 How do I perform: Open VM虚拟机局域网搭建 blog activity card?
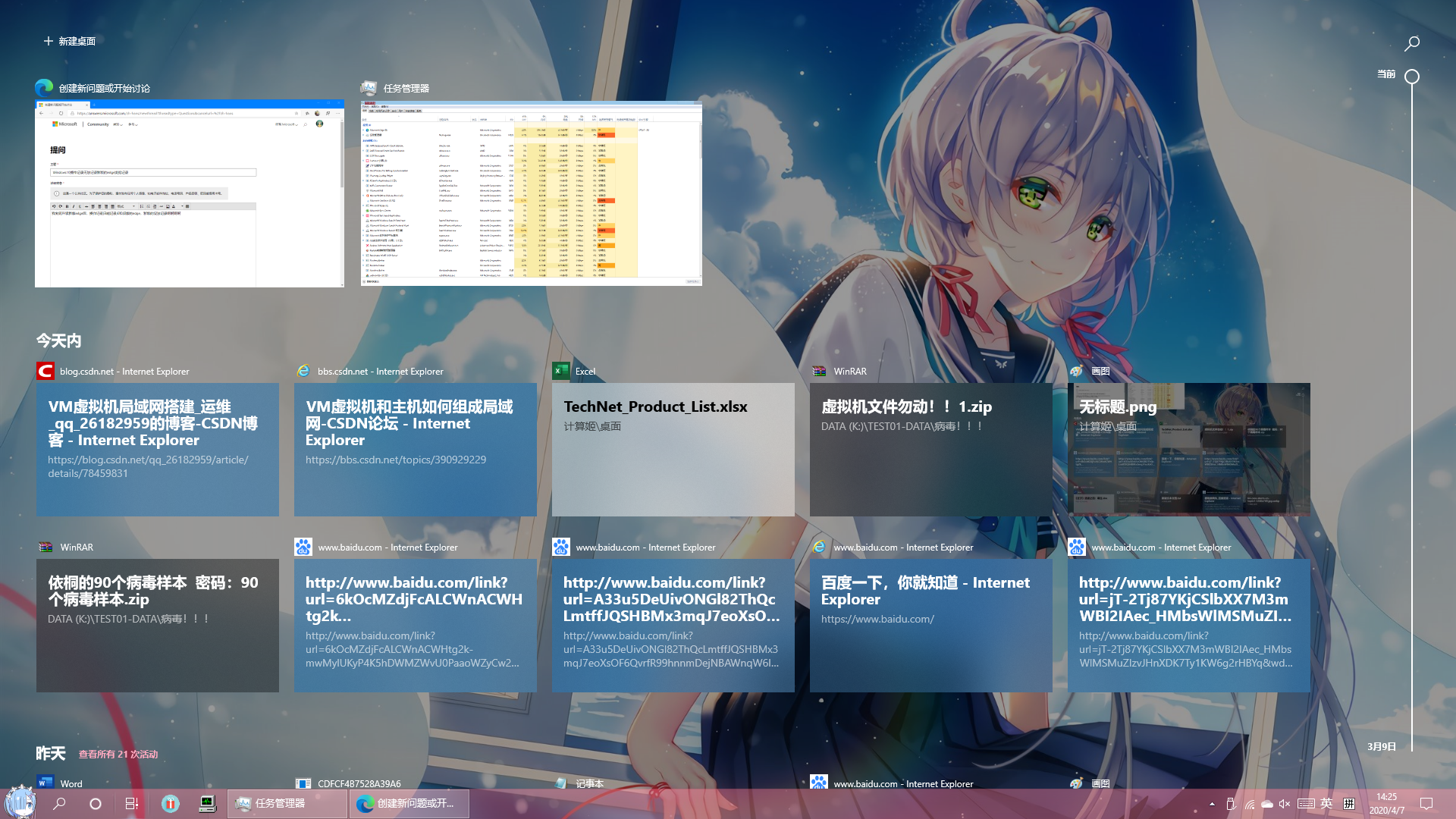coord(158,450)
